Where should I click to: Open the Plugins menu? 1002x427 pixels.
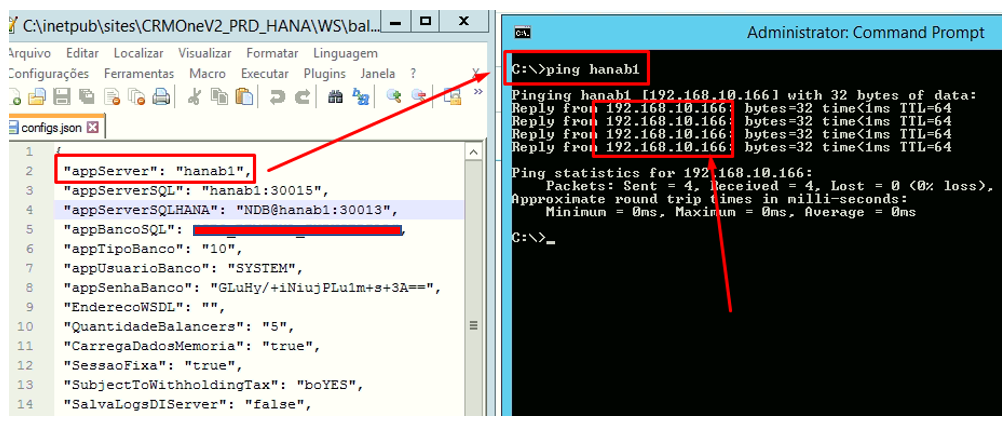point(324,73)
